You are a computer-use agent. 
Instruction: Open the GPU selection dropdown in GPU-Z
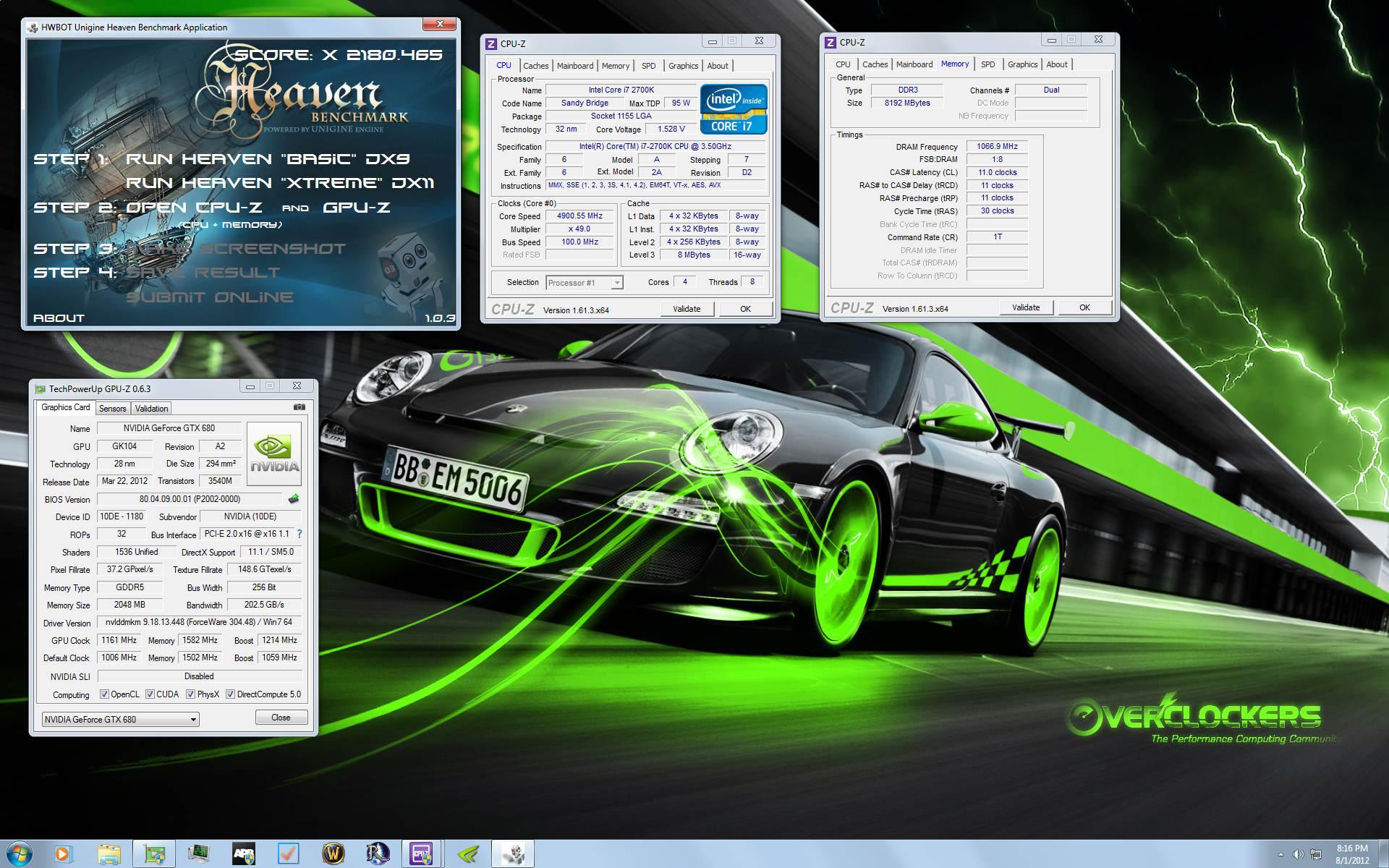pos(120,719)
